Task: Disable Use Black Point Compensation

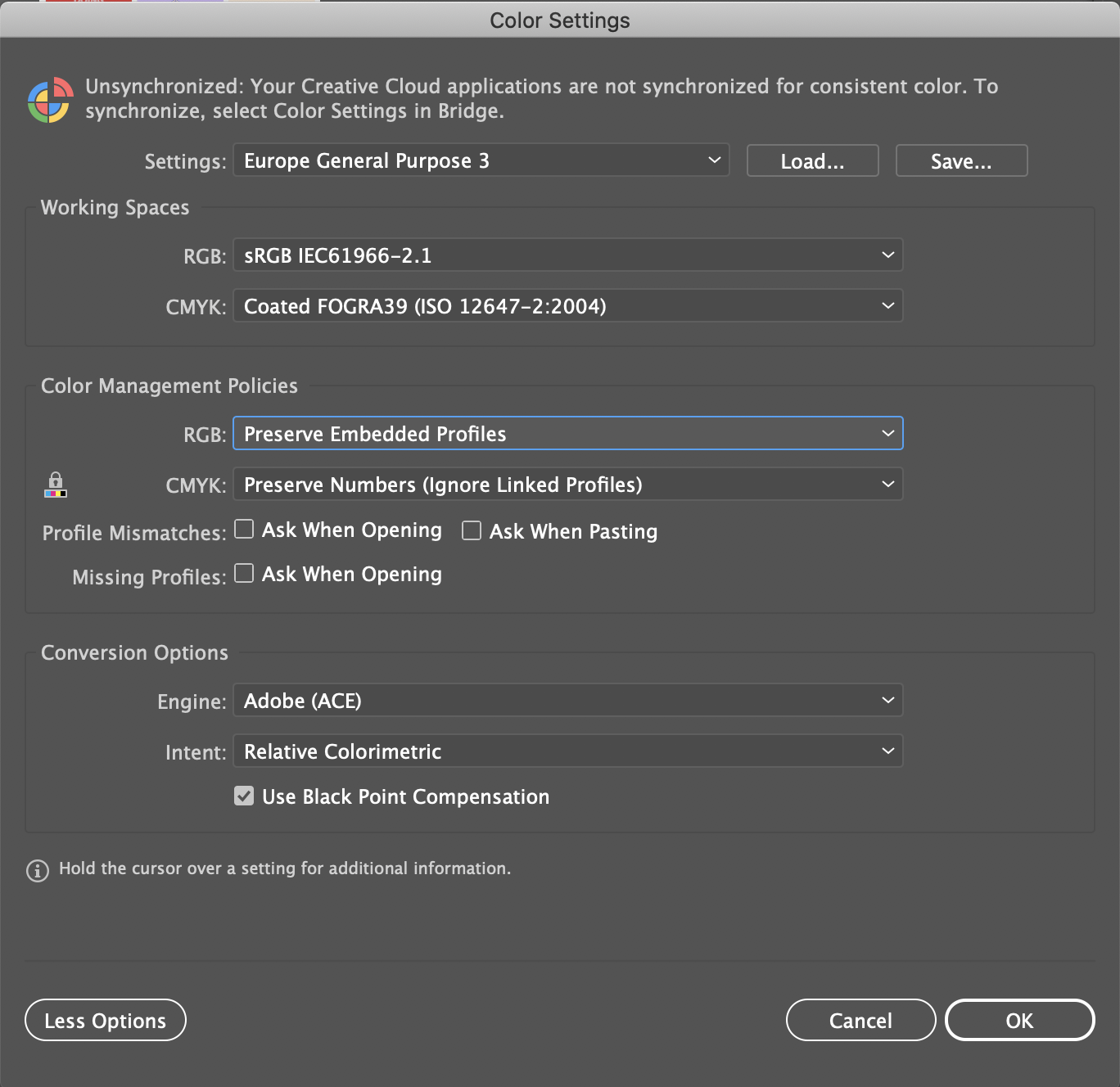Action: [x=243, y=795]
